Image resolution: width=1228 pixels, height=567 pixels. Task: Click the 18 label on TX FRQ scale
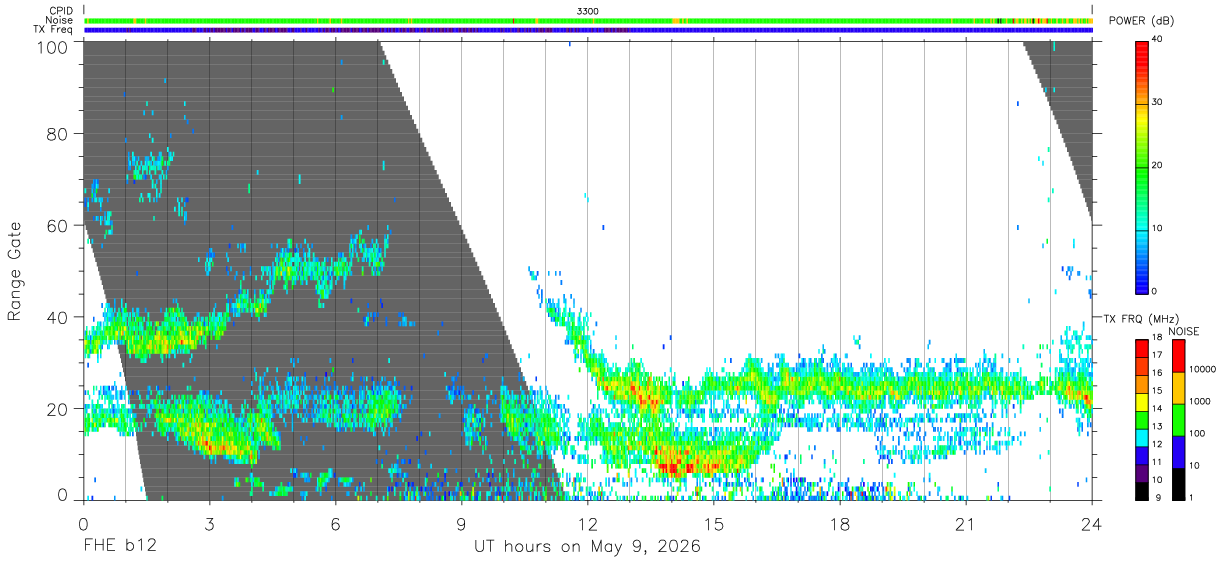click(x=1157, y=338)
